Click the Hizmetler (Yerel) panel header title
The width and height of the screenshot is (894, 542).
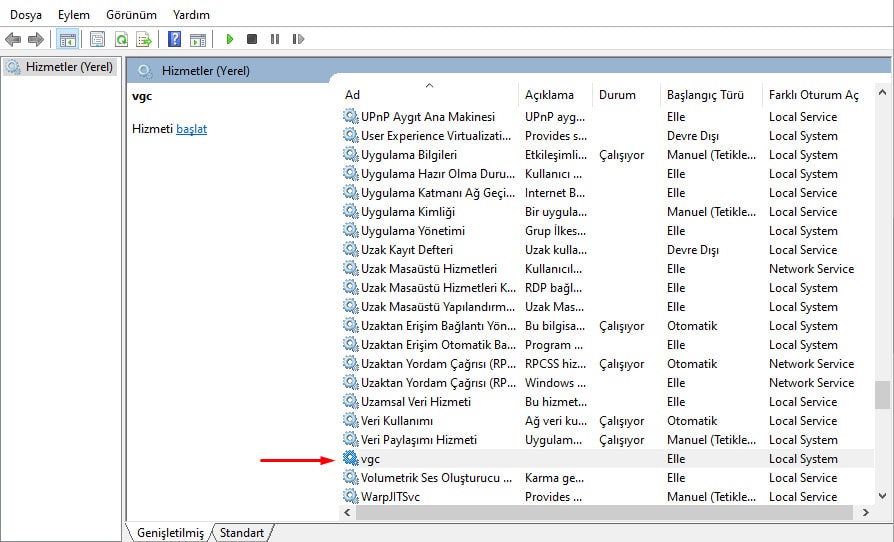(x=206, y=71)
